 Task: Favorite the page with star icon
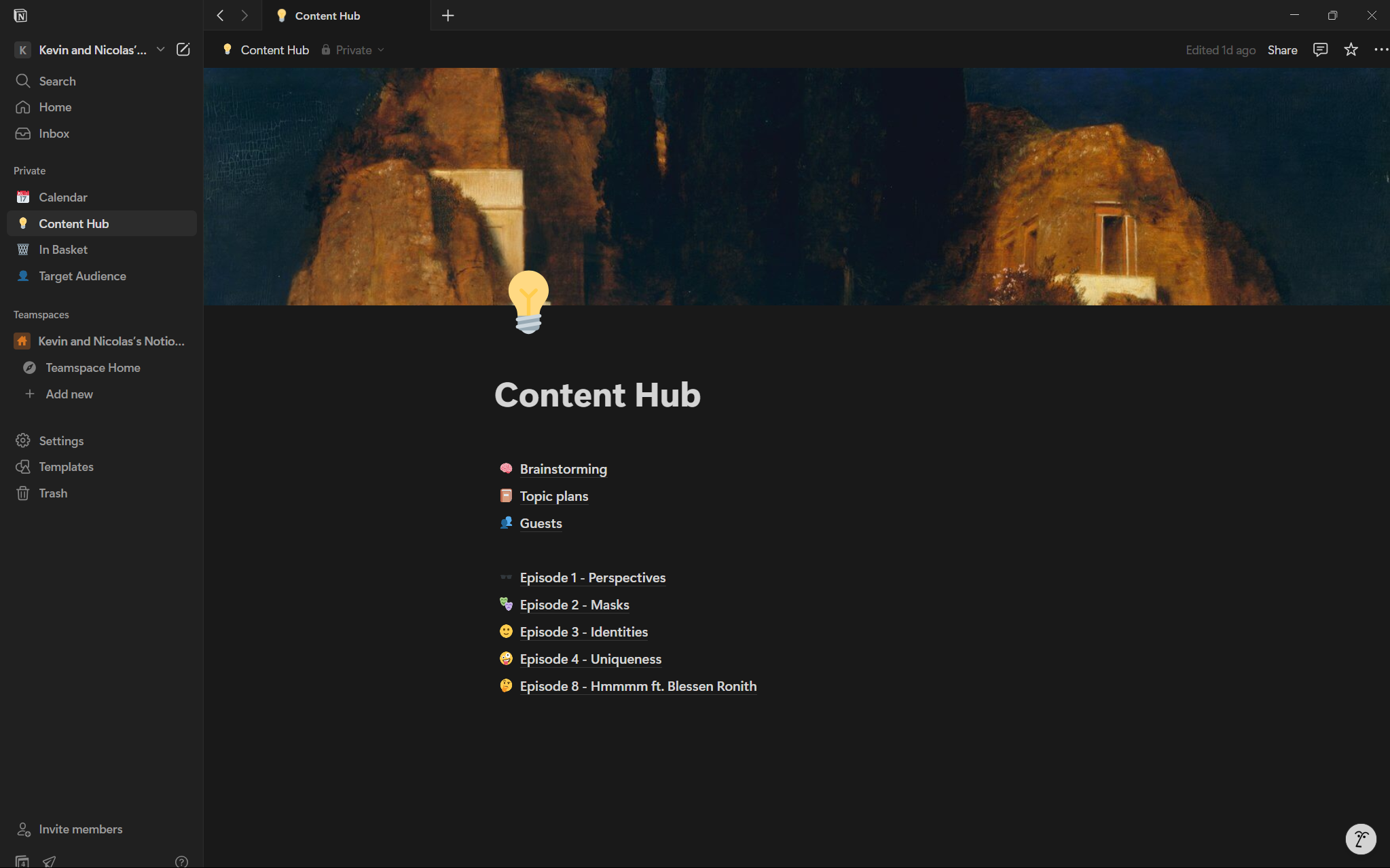click(1351, 50)
